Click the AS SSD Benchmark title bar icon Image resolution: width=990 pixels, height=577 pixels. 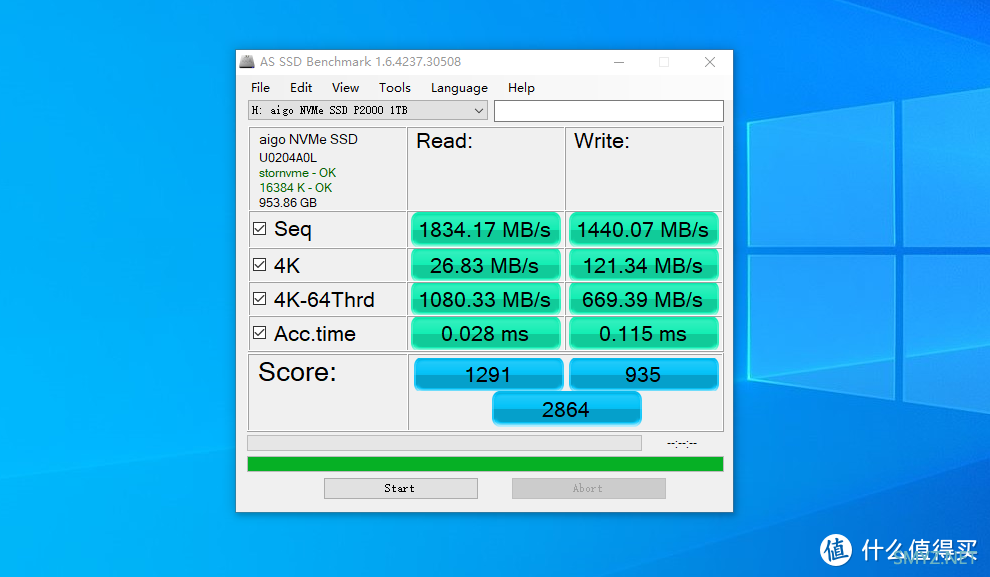click(x=247, y=62)
